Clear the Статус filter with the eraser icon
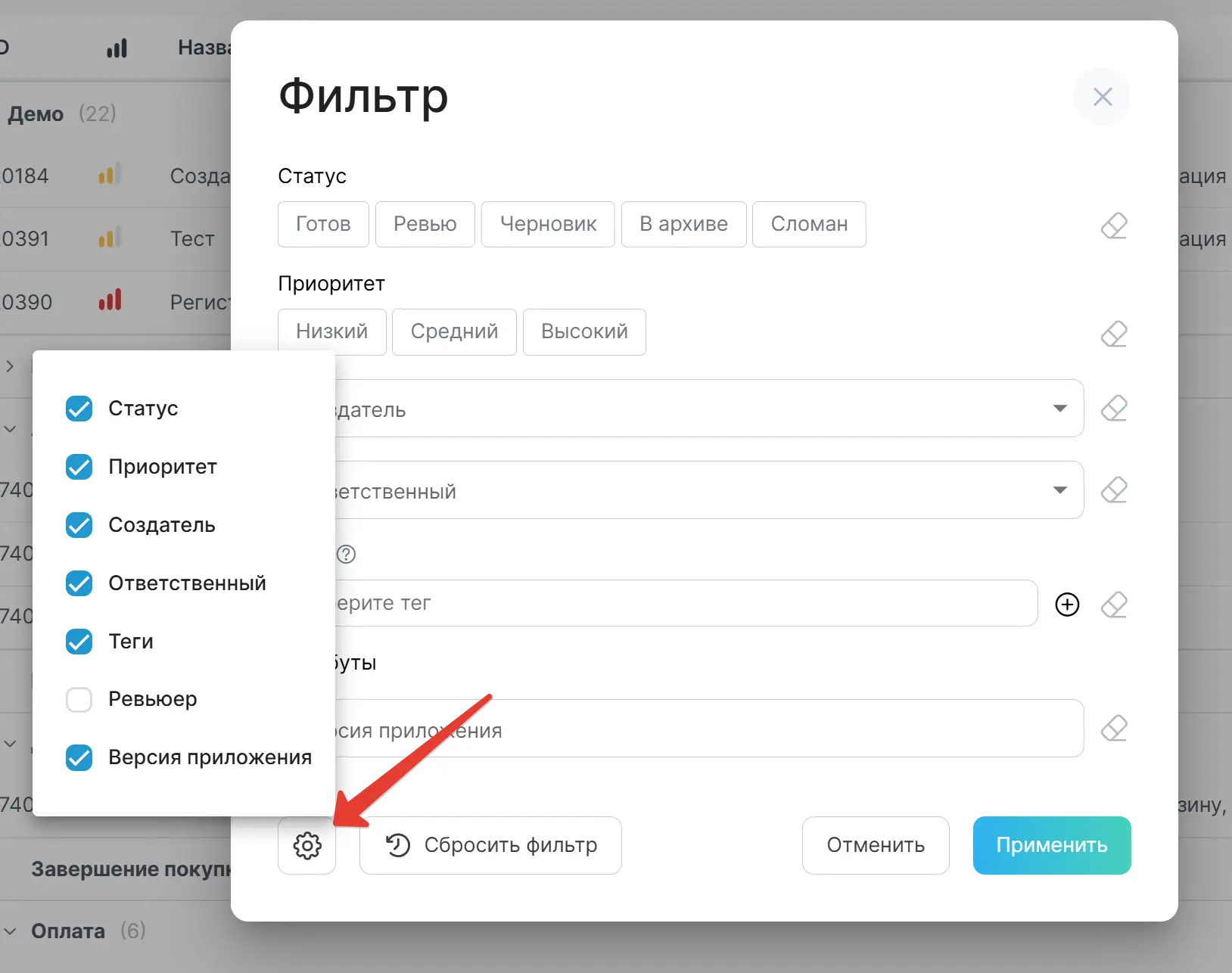The width and height of the screenshot is (1232, 973). point(1113,225)
